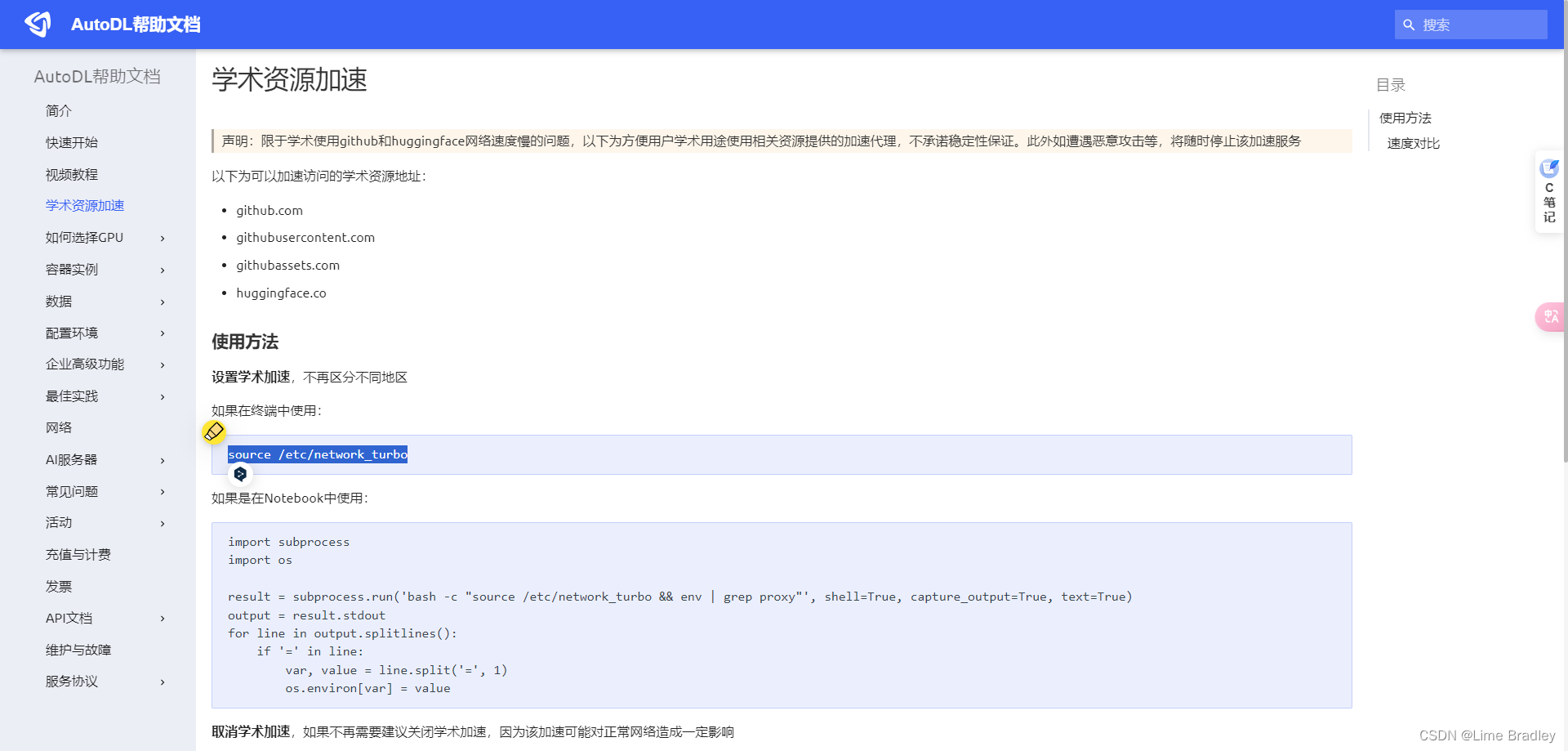This screenshot has height=751, width=1568.
Task: Click the 常见问题 sidebar label
Action: click(x=72, y=491)
